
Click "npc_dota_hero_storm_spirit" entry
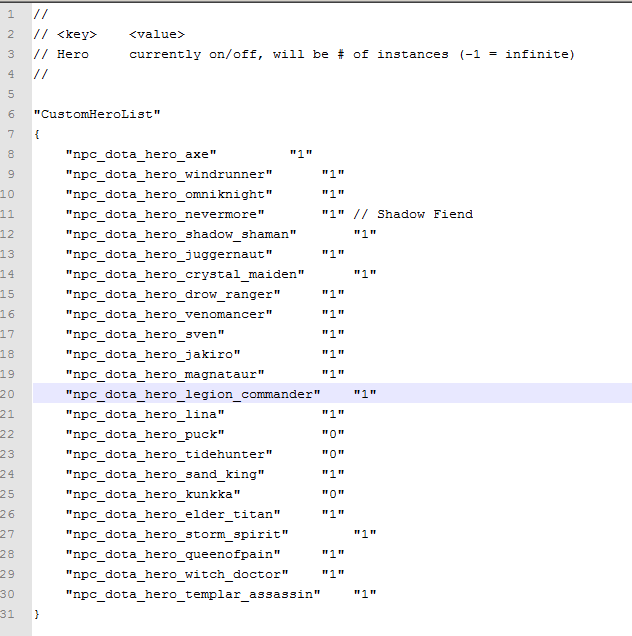click(177, 534)
